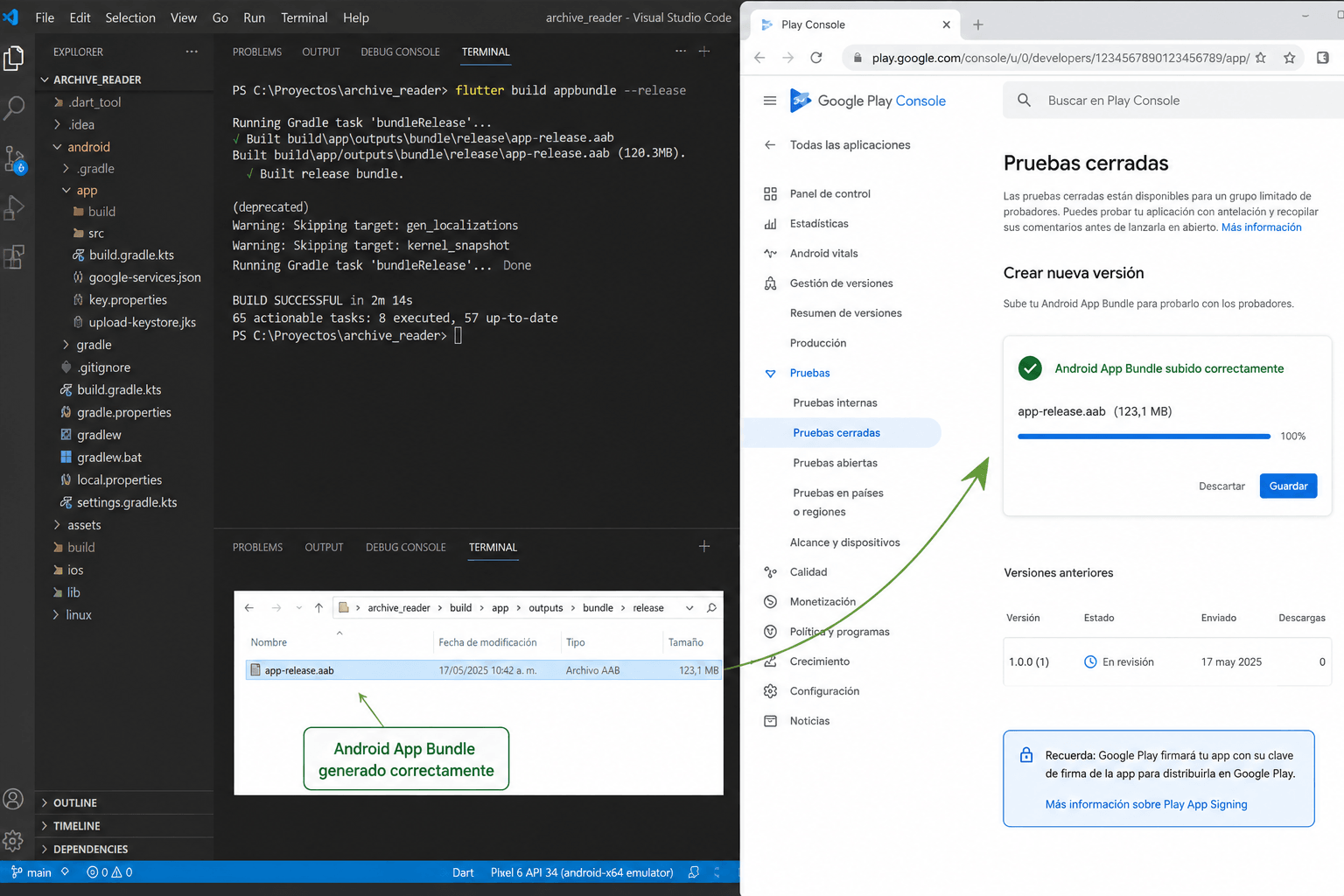Viewport: 1344px width, 896px height.
Task: Sort file list by Nombre column
Action: (269, 642)
